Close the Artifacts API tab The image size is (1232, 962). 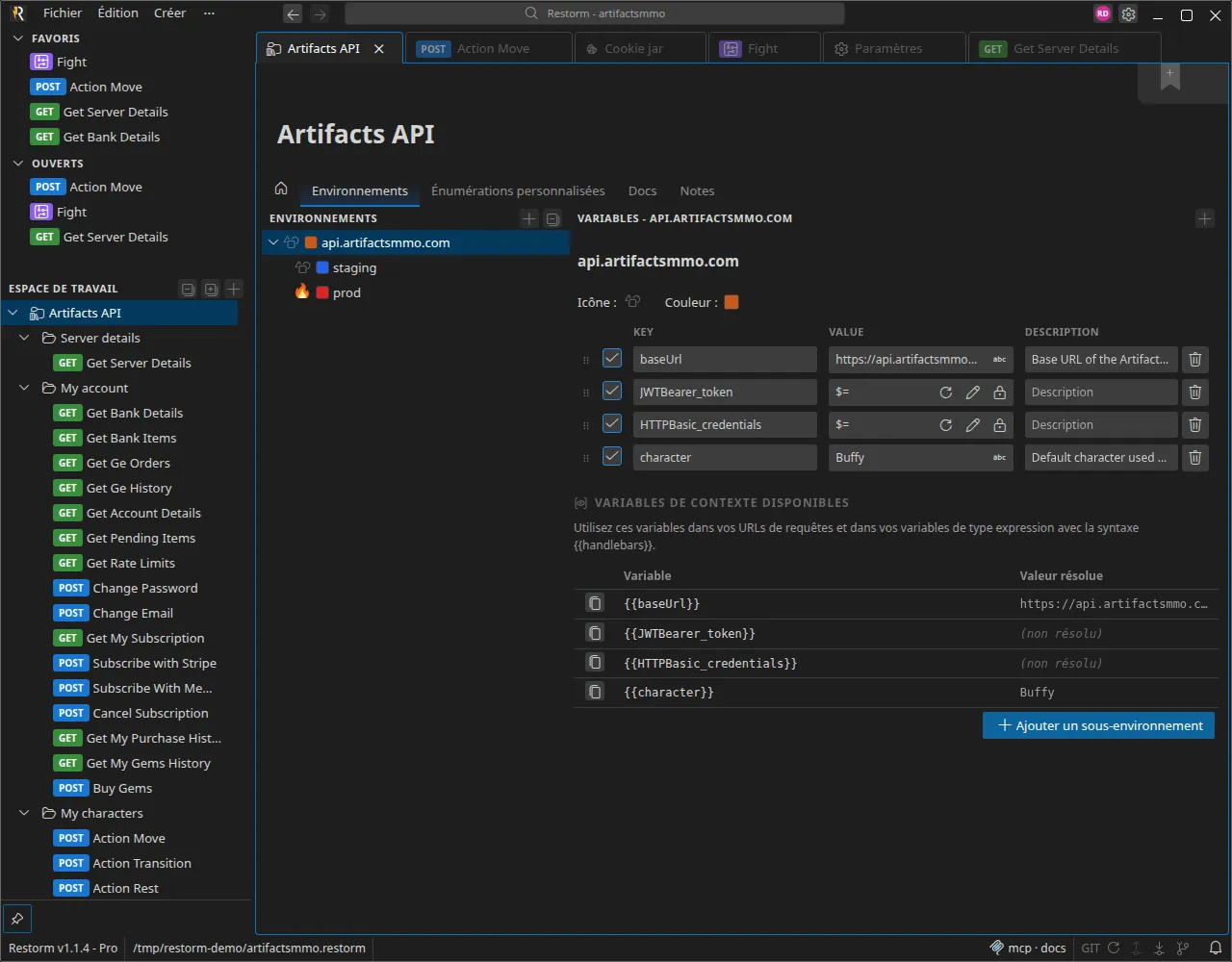[379, 48]
